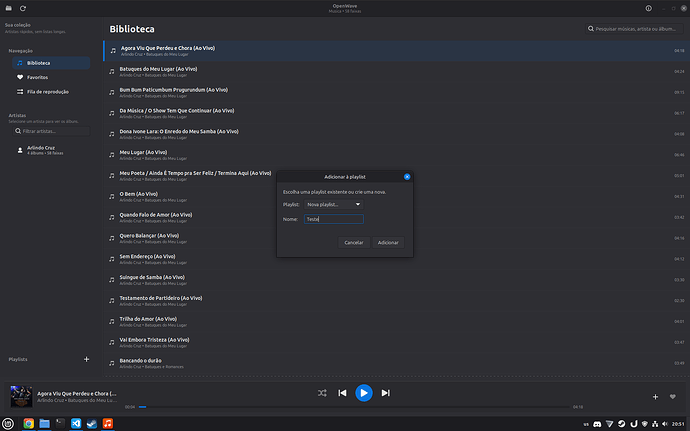Skip to the next track
690x431 pixels.
pyautogui.click(x=385, y=393)
